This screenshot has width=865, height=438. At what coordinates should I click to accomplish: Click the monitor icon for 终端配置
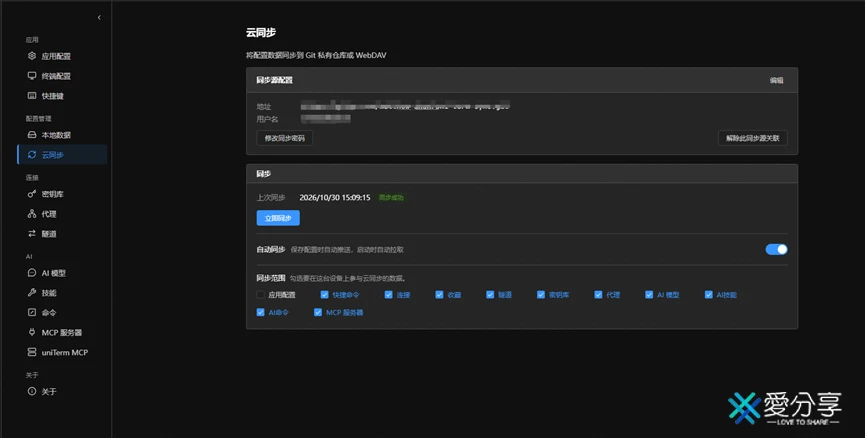(x=32, y=76)
